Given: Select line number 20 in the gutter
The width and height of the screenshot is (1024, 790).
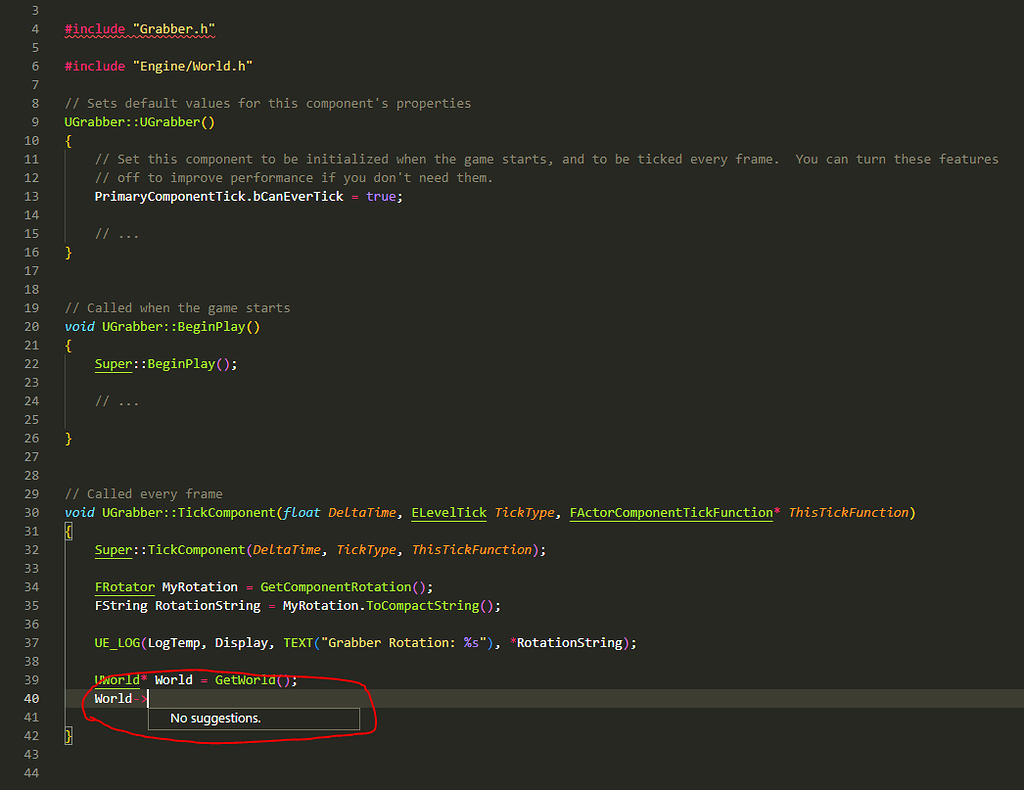Looking at the screenshot, I should coord(31,326).
